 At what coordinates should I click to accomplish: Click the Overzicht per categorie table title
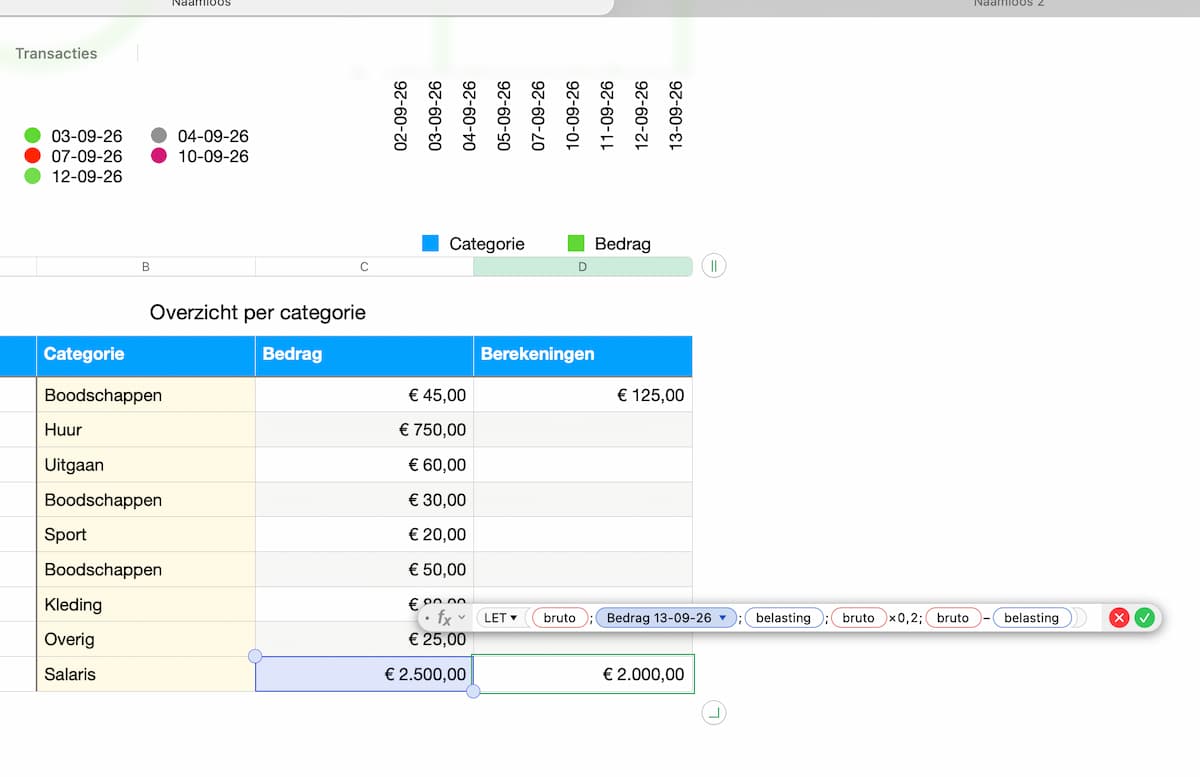258,312
